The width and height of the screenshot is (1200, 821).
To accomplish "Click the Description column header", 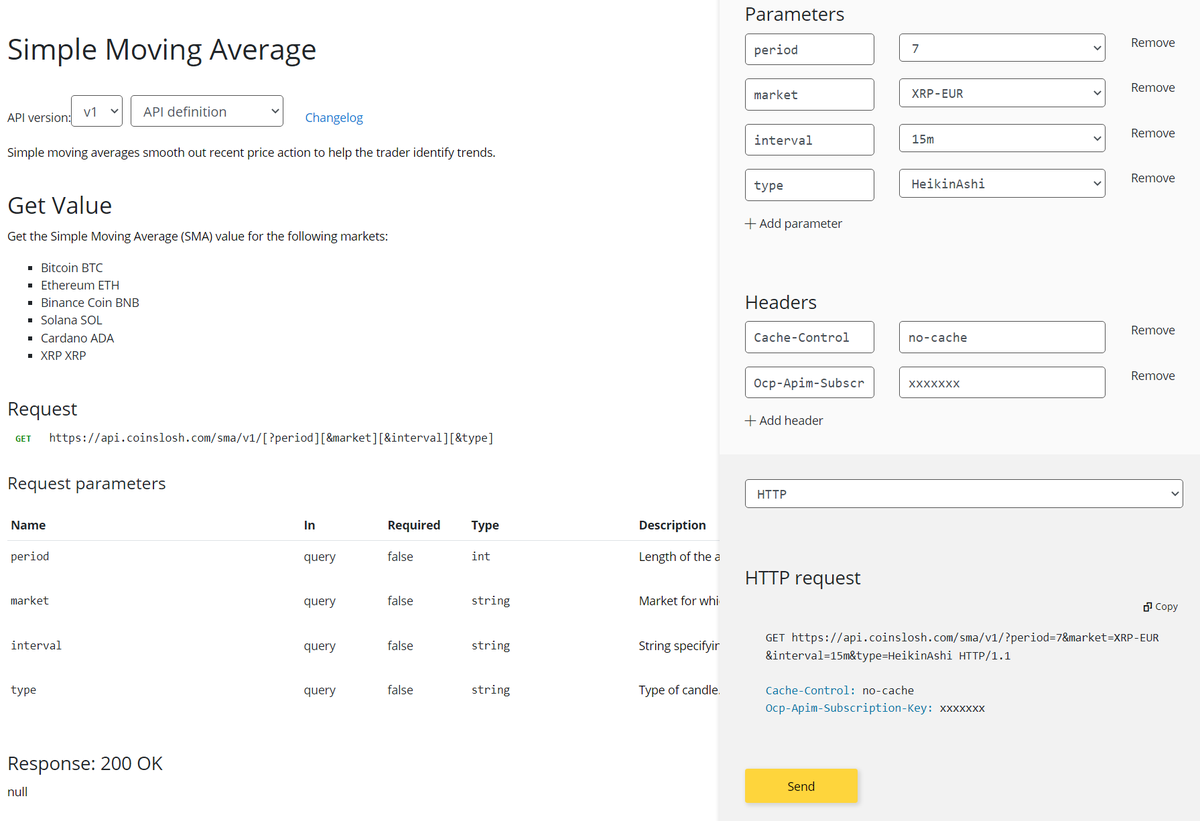I will point(672,525).
